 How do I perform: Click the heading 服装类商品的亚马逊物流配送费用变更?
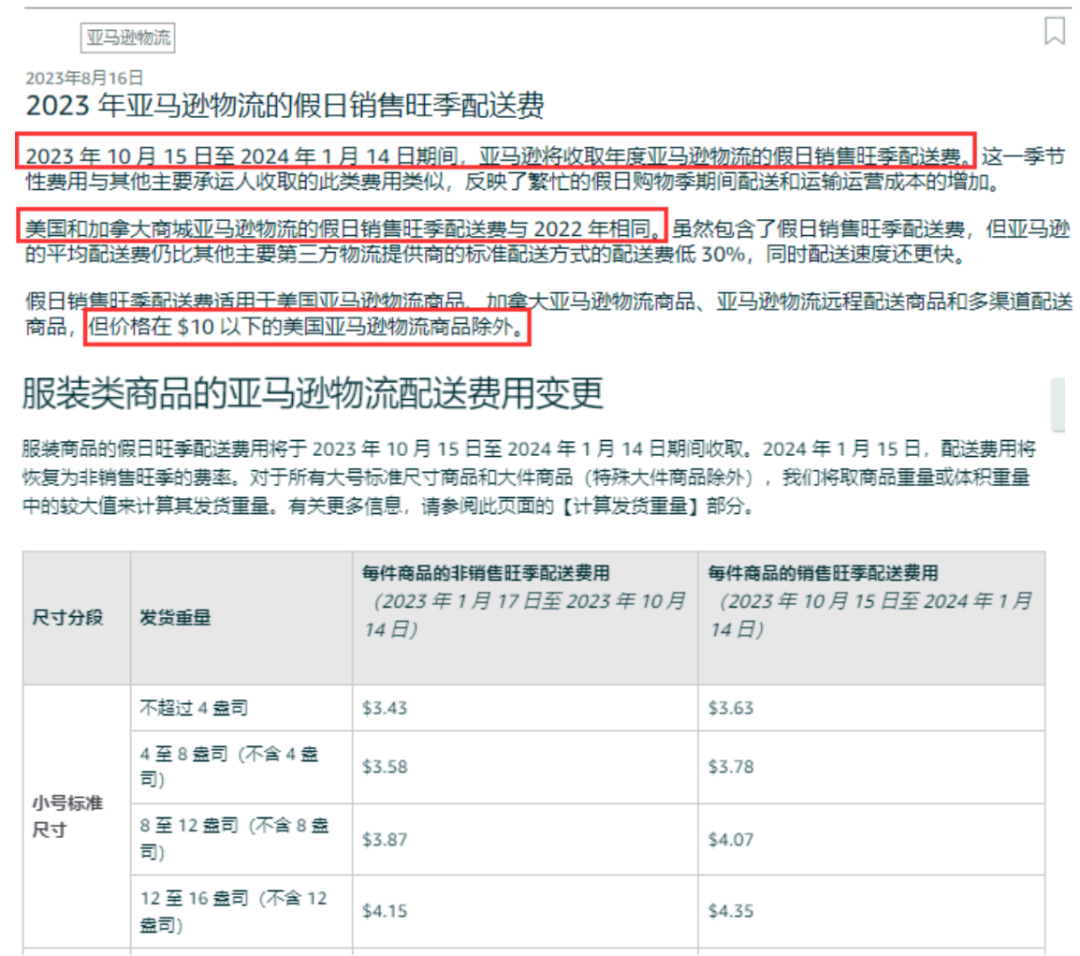[313, 394]
